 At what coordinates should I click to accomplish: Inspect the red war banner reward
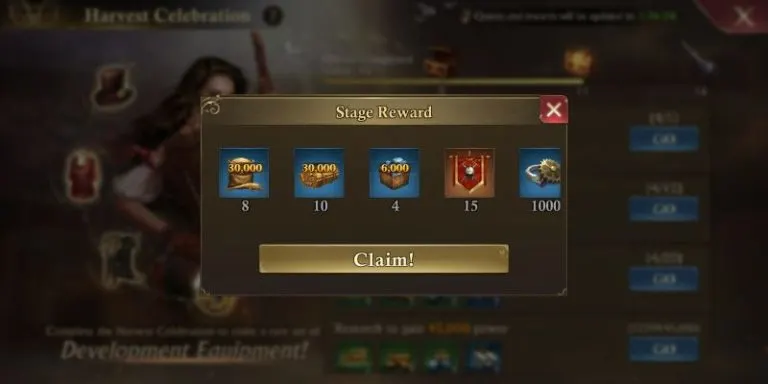pyautogui.click(x=469, y=173)
